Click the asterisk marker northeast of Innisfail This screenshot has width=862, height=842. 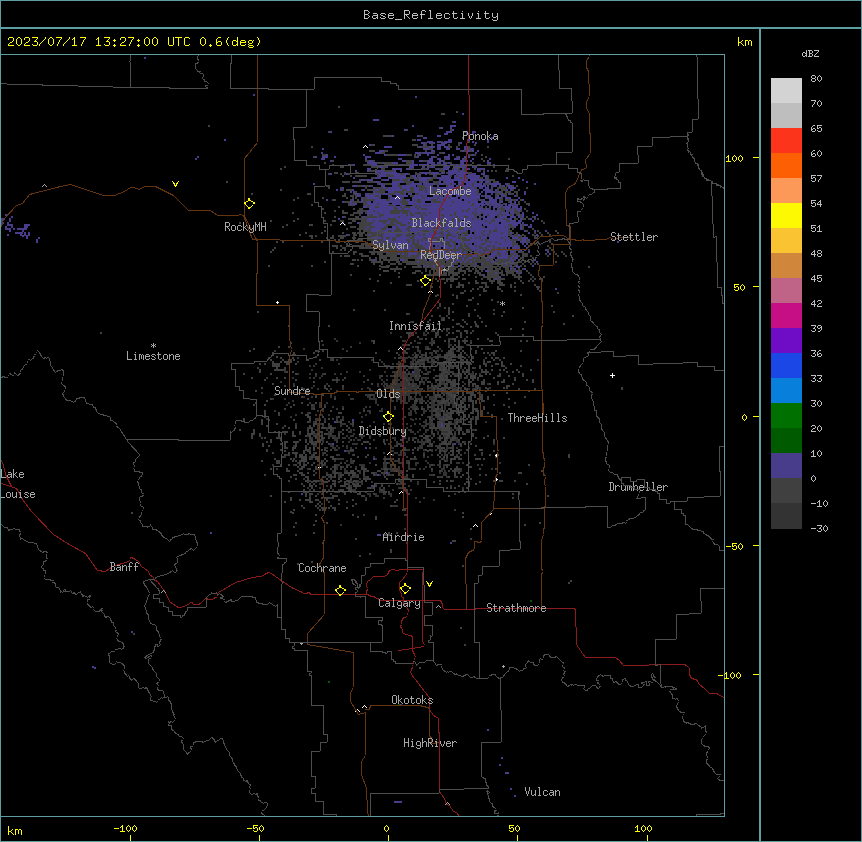502,304
